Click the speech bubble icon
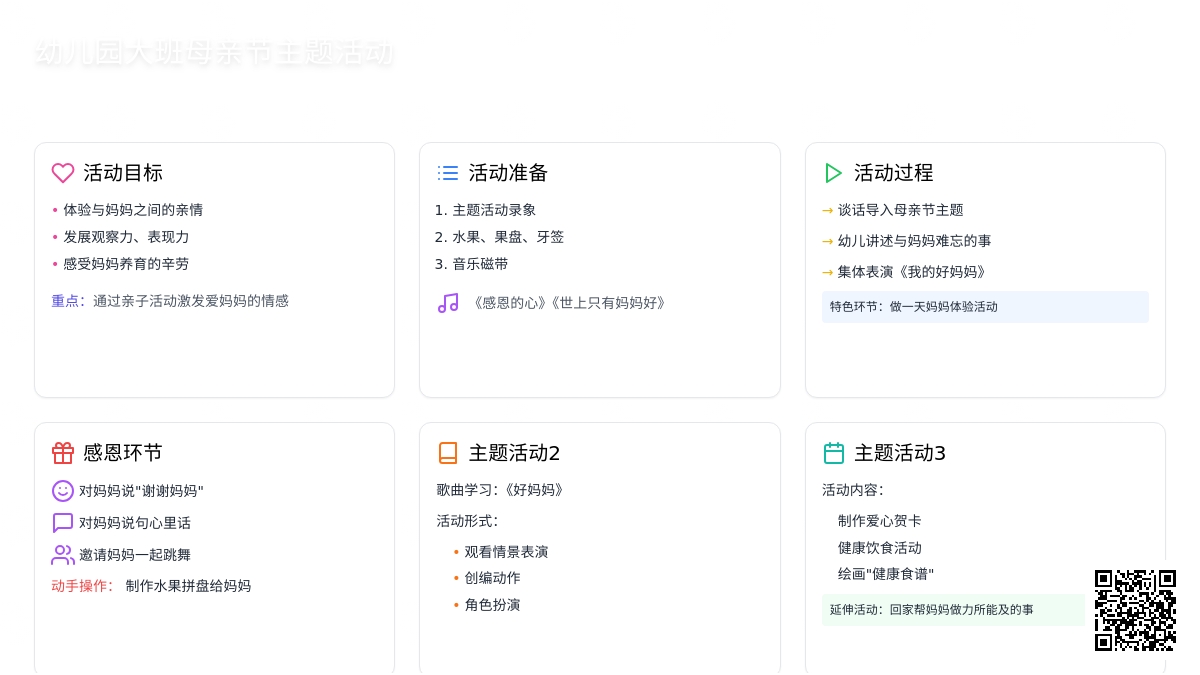Screen dimensions: 1200x675 point(63,523)
